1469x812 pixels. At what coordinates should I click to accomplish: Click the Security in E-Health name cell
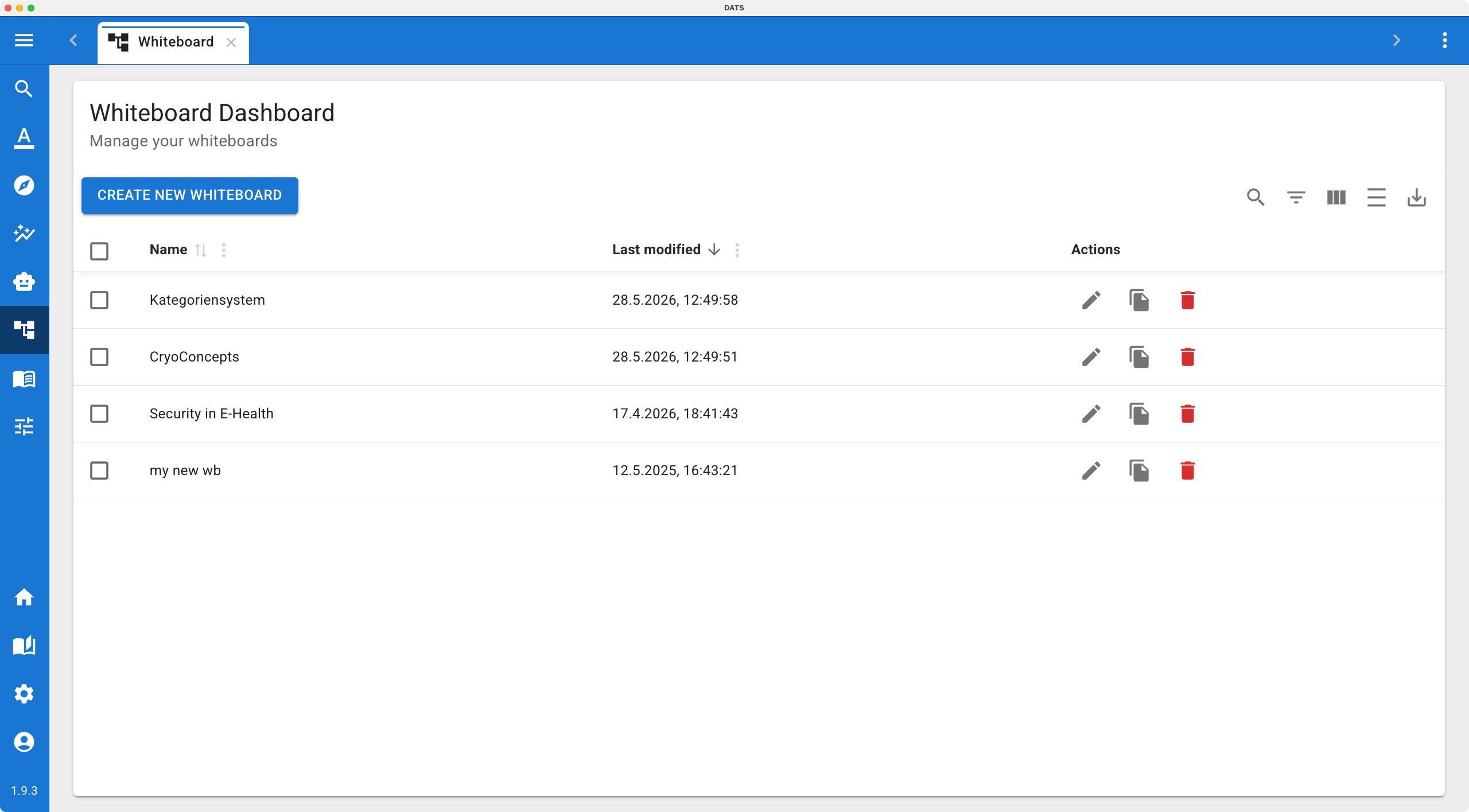[x=211, y=414]
